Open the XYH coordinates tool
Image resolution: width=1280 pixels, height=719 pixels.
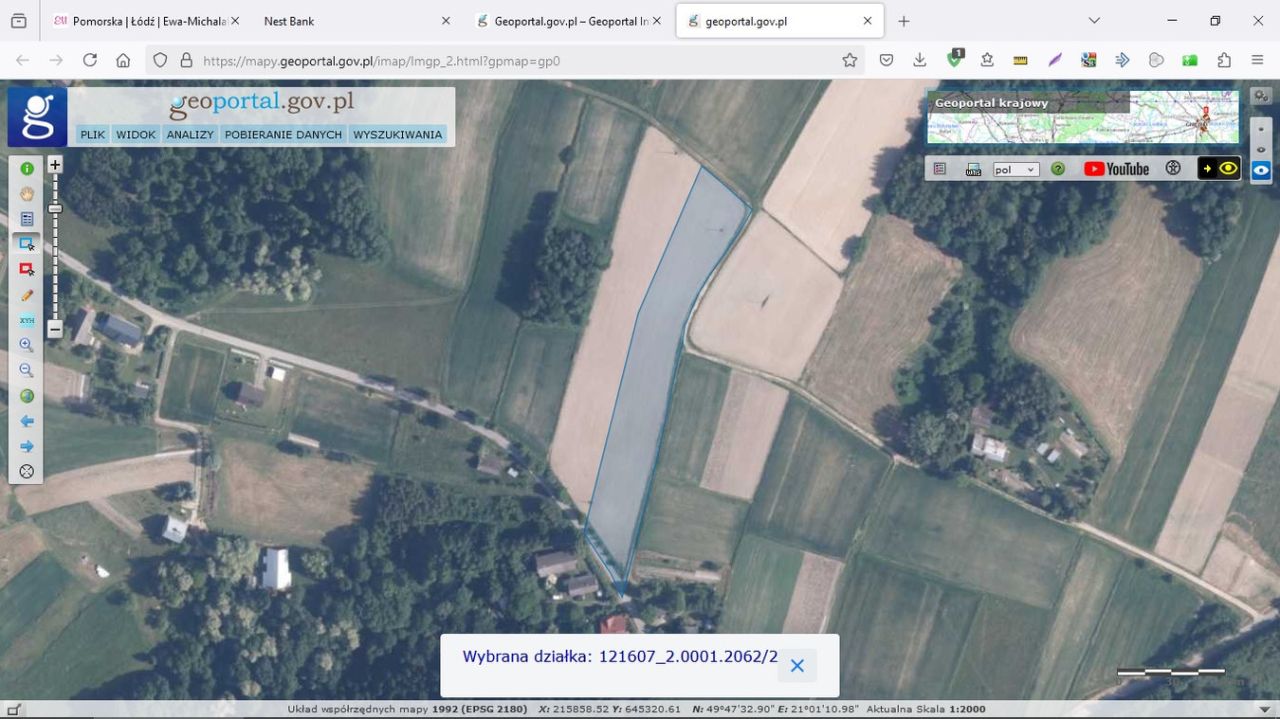[27, 320]
